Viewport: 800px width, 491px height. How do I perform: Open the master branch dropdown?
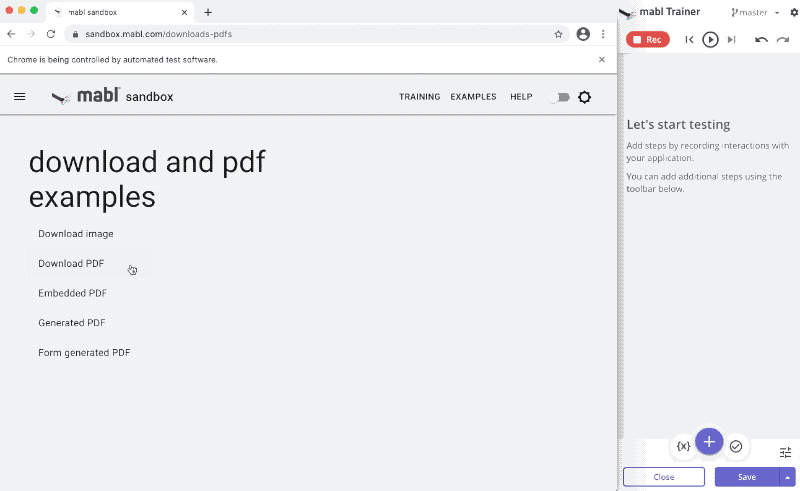(x=755, y=12)
